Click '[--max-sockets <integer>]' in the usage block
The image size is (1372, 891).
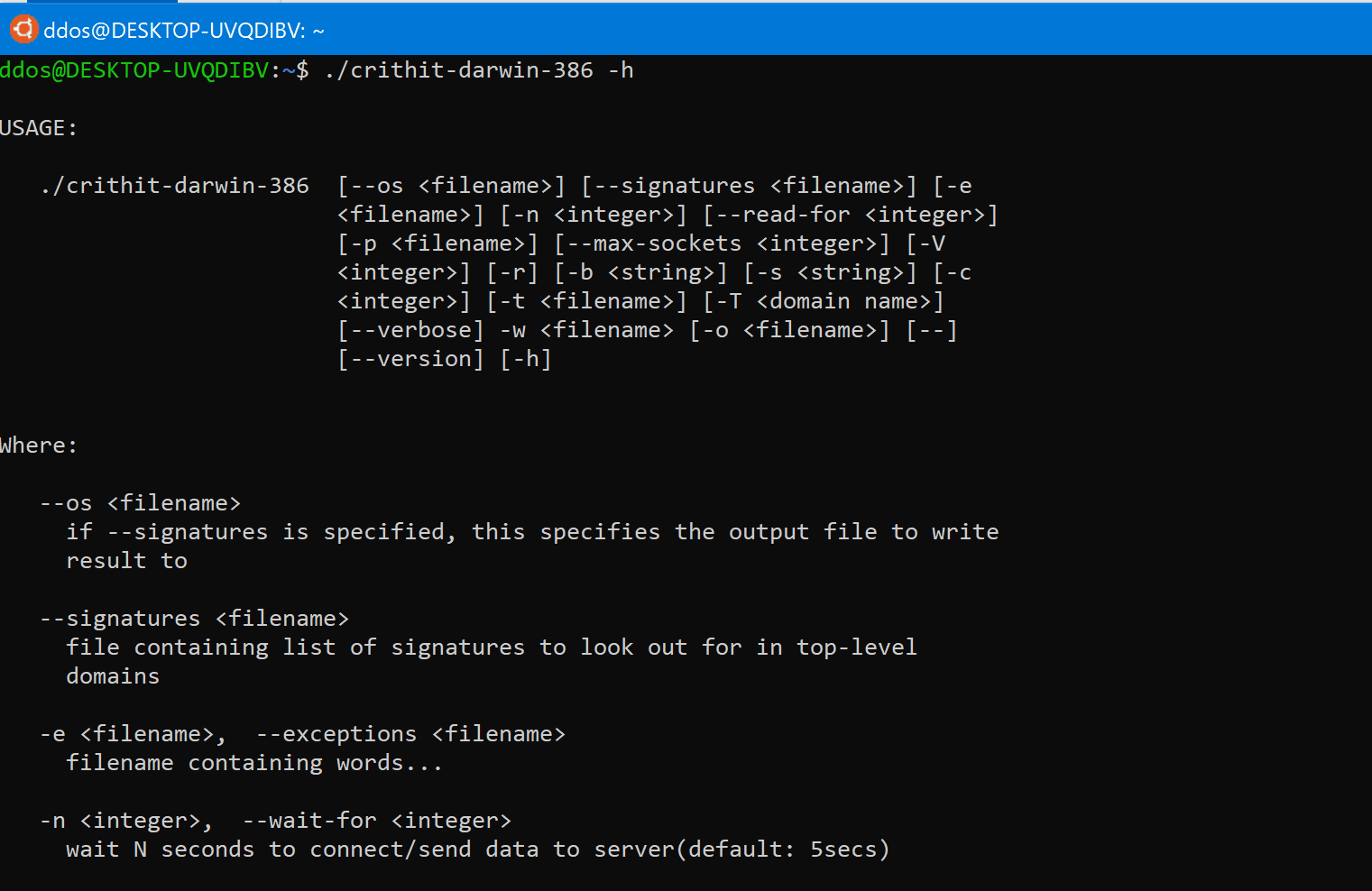(723, 243)
